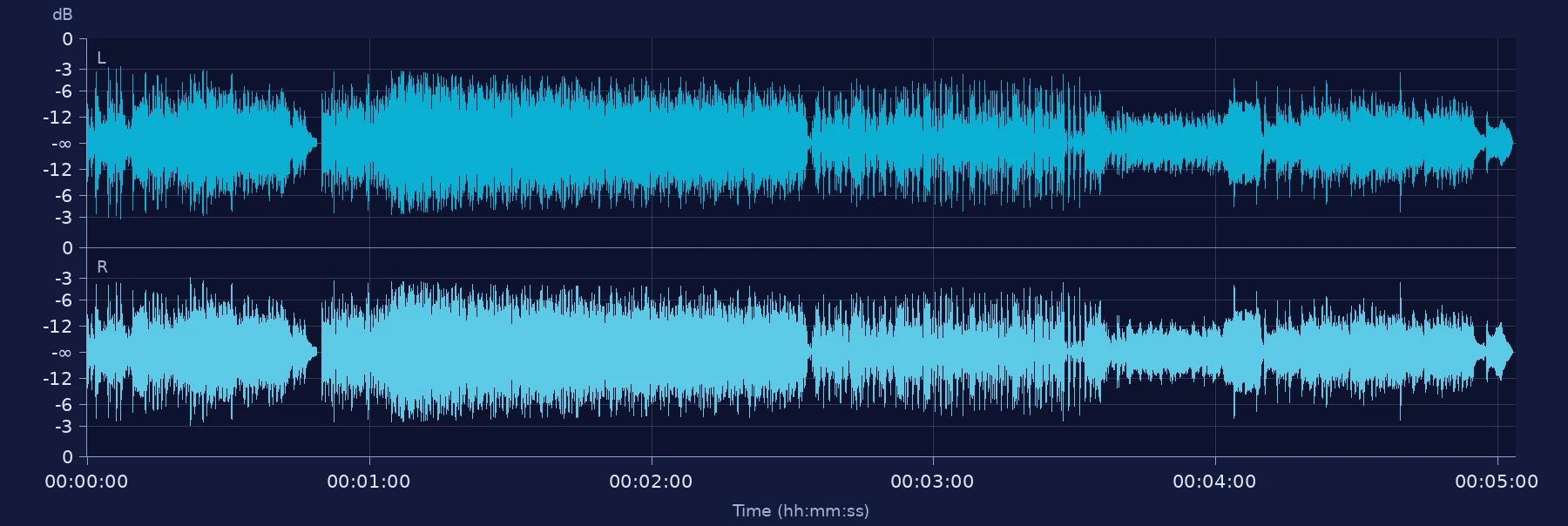Click the 00:00:00 start time label
The height and width of the screenshot is (526, 1568).
86,482
